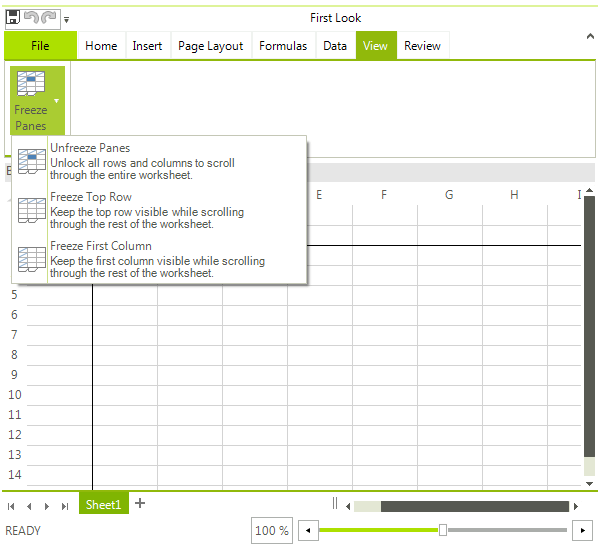Select row 9 header
This screenshot has height=550, width=608.
(x=14, y=375)
